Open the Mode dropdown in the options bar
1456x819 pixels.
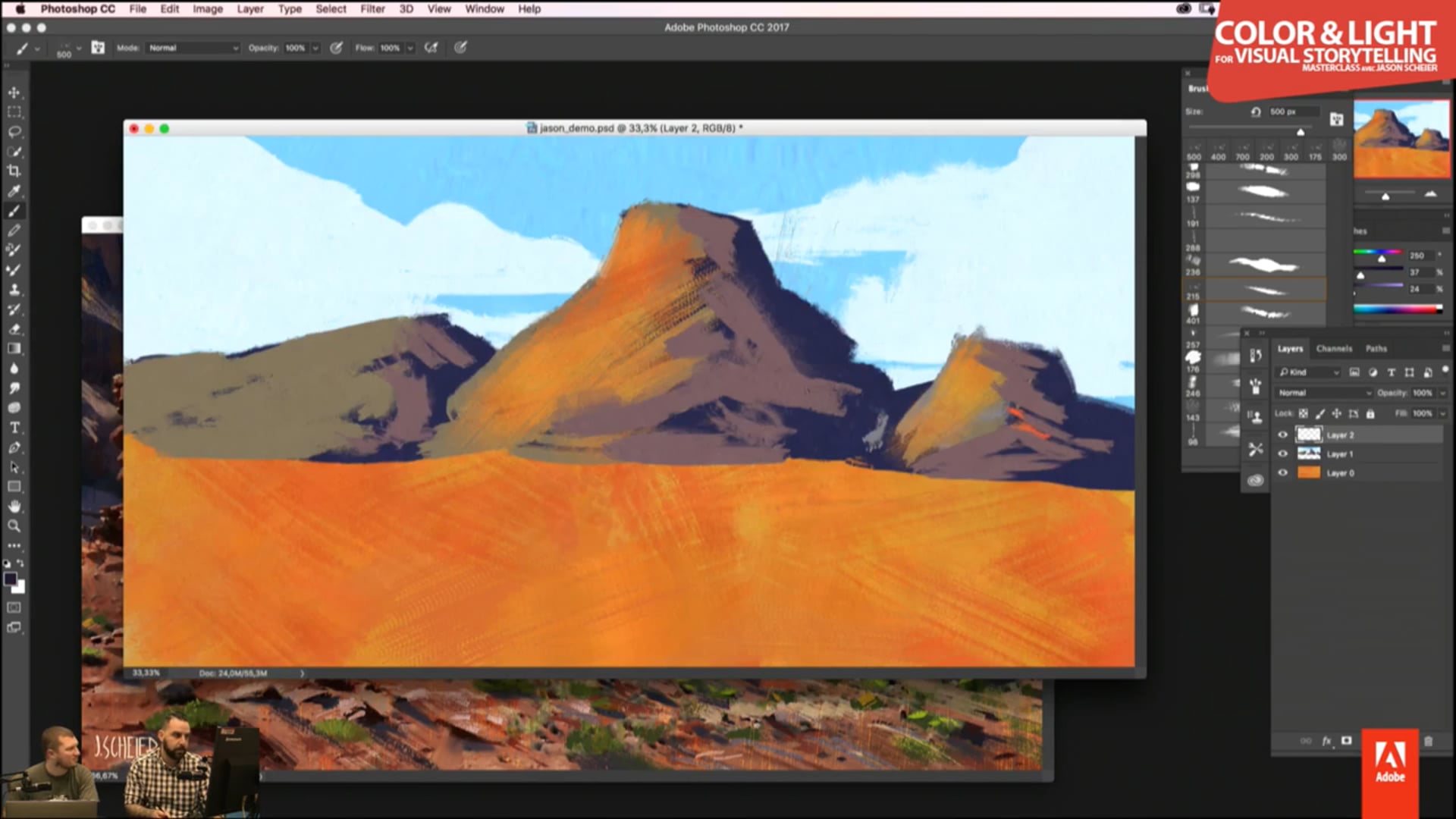pyautogui.click(x=192, y=48)
